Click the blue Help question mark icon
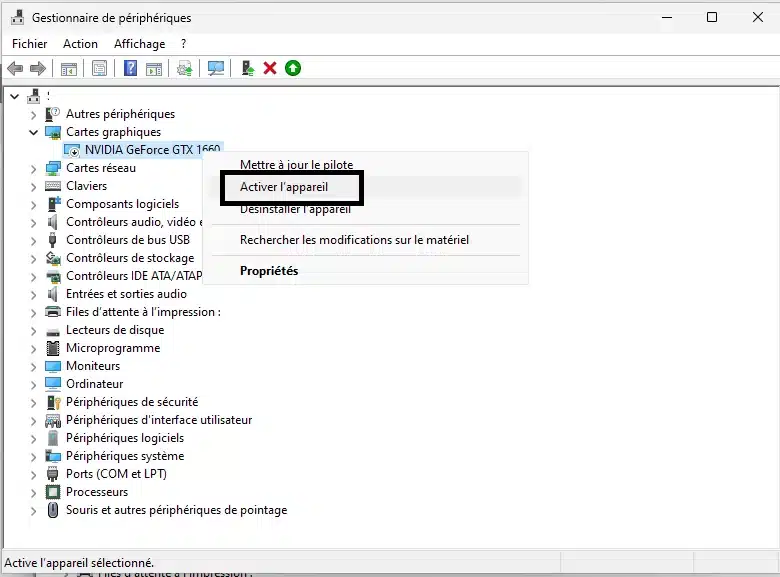The width and height of the screenshot is (780, 577). coord(130,68)
